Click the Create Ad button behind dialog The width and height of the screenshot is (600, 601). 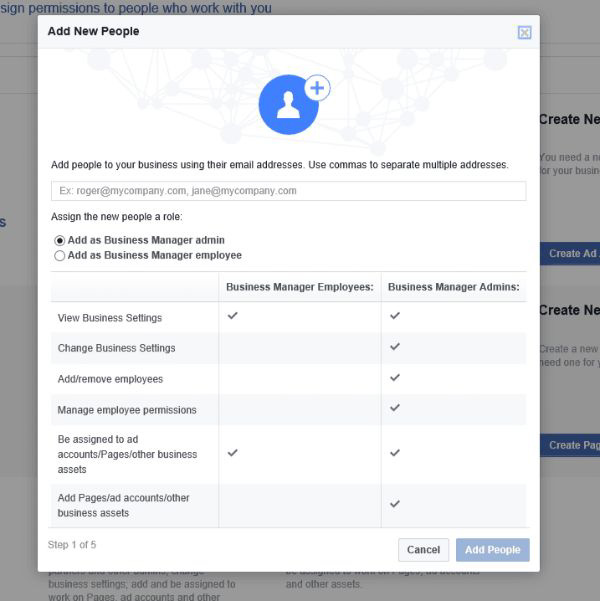[x=572, y=254]
